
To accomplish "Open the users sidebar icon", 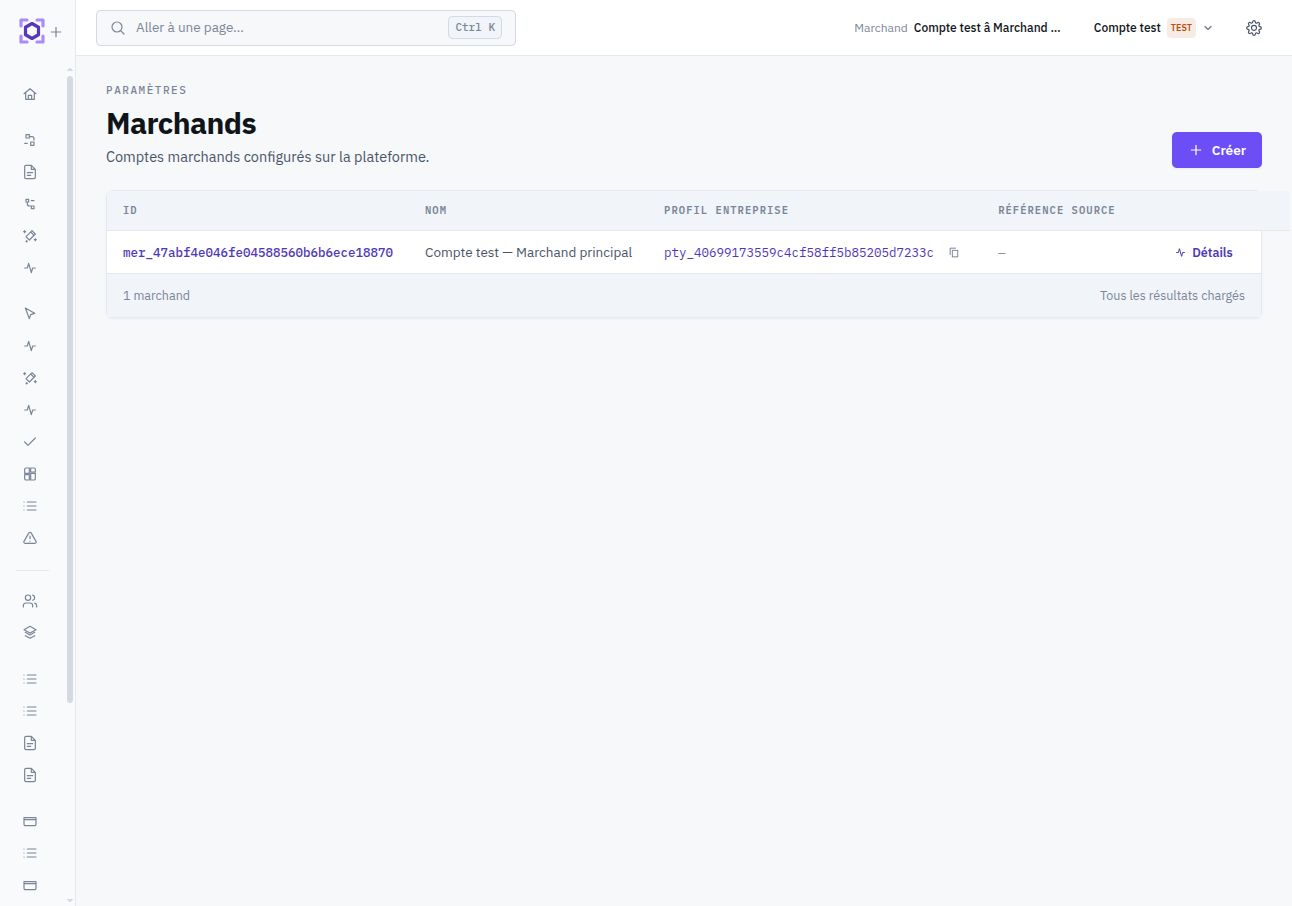I will click(x=30, y=601).
